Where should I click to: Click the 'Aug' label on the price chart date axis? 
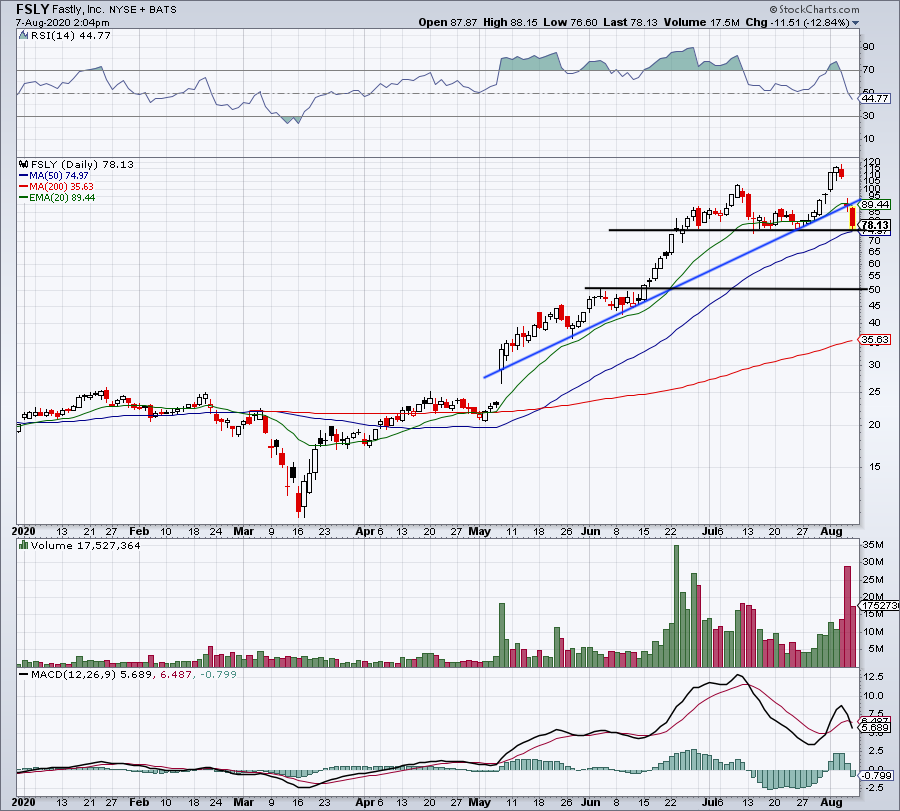coord(831,531)
